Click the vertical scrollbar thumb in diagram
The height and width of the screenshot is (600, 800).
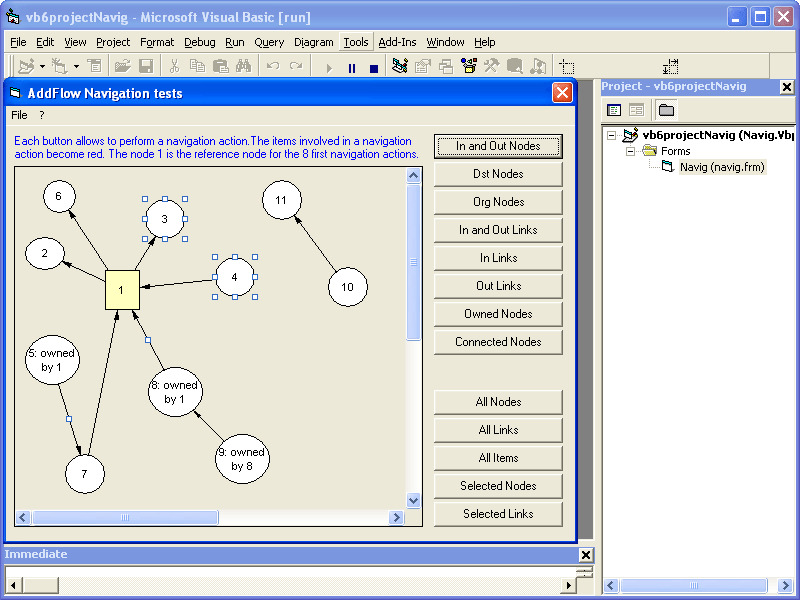413,262
